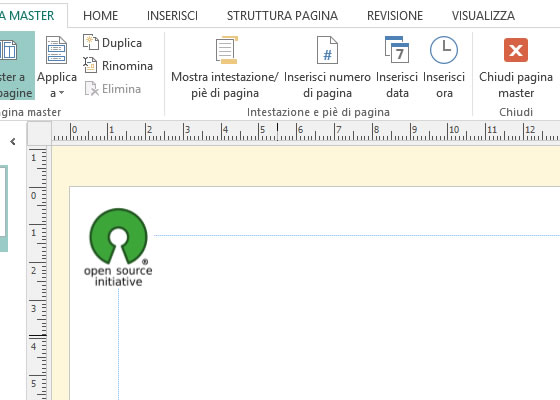Click the Duplica text label
Viewport: 560px width, 400px height.
coord(122,43)
